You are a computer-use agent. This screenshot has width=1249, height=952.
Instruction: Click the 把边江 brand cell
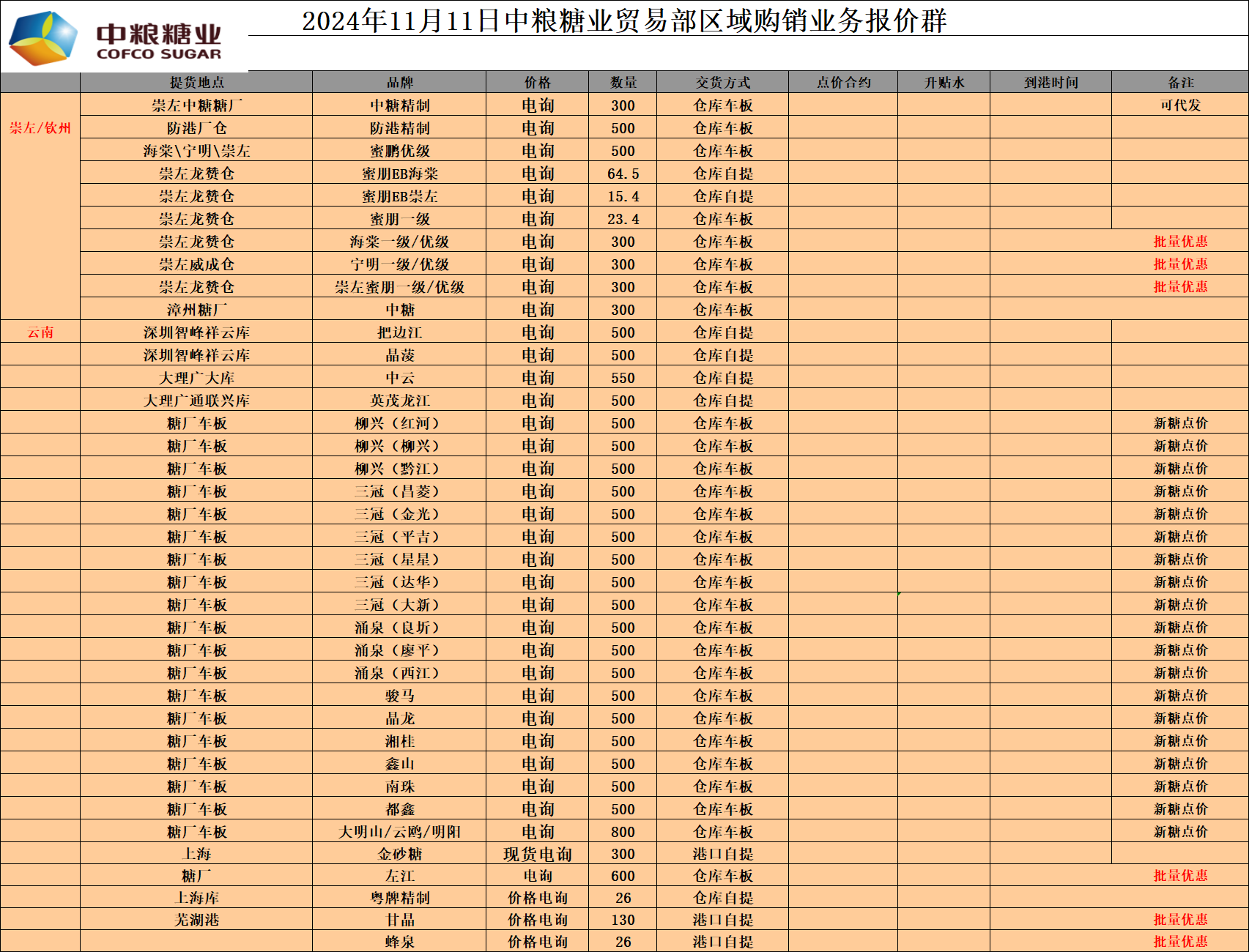(399, 332)
